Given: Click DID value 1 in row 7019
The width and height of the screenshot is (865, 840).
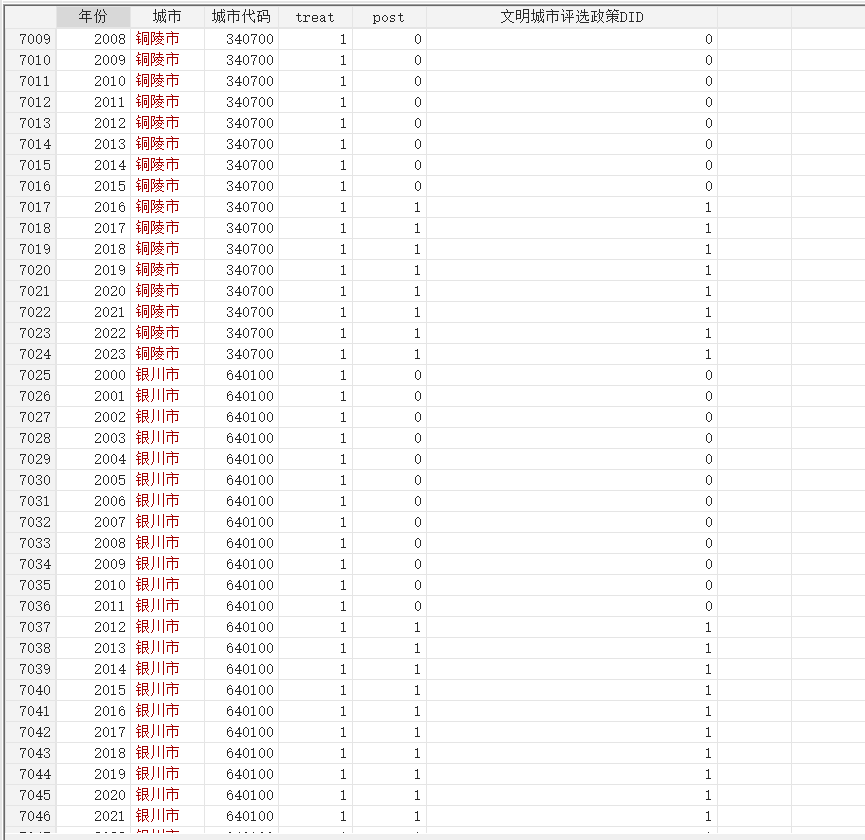Looking at the screenshot, I should (572, 249).
